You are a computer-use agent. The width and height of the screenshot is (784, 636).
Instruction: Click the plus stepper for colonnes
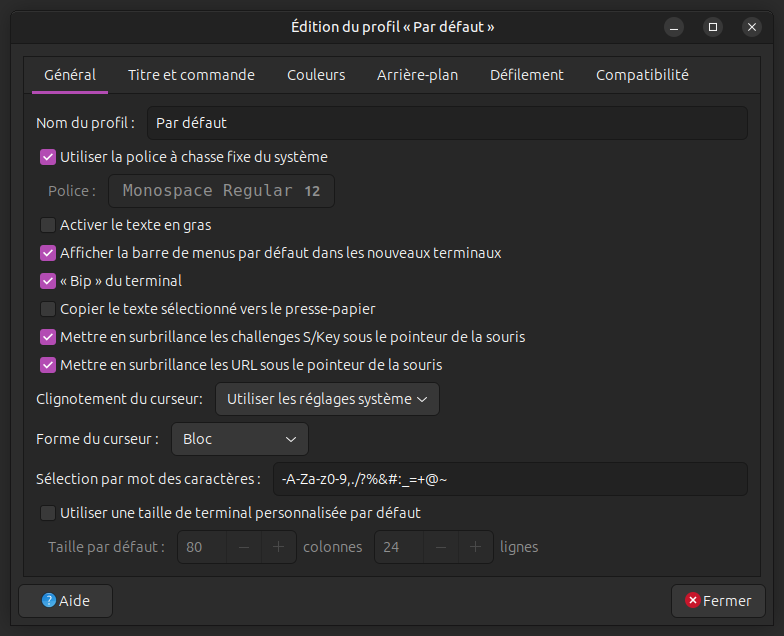pos(278,547)
